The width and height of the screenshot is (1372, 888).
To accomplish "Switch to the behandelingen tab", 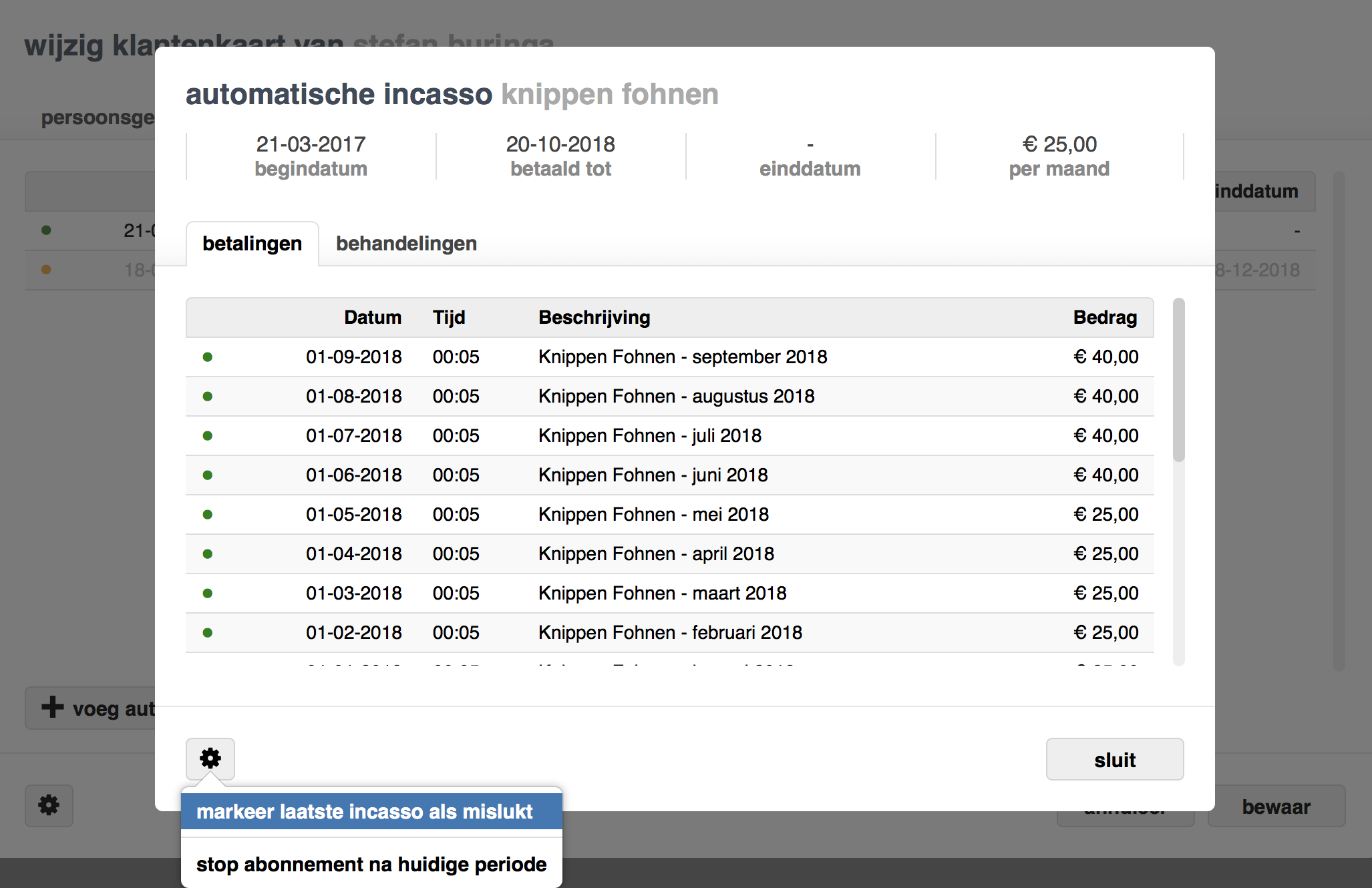I will (x=406, y=244).
